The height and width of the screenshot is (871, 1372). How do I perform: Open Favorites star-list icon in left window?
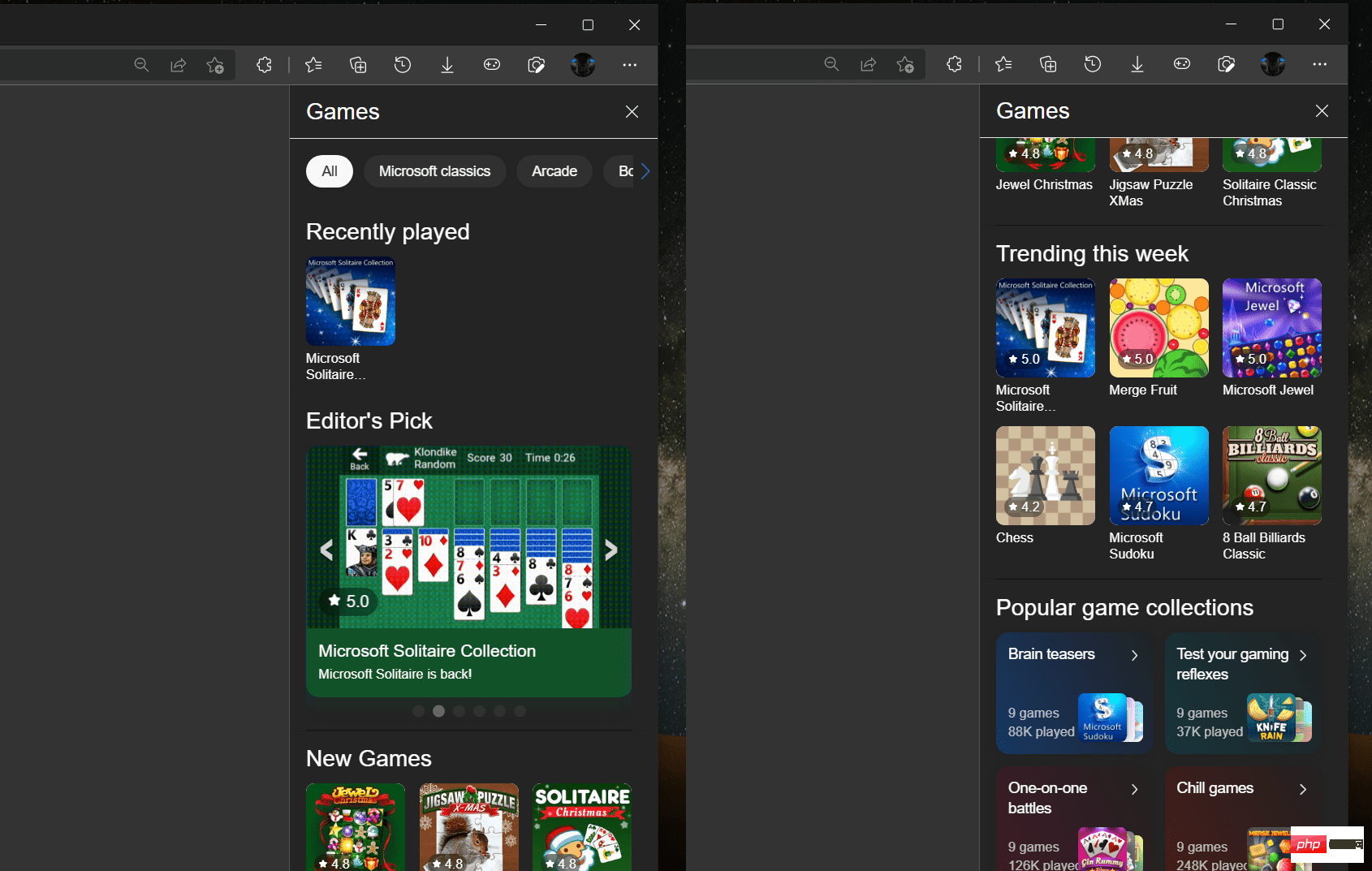(313, 65)
